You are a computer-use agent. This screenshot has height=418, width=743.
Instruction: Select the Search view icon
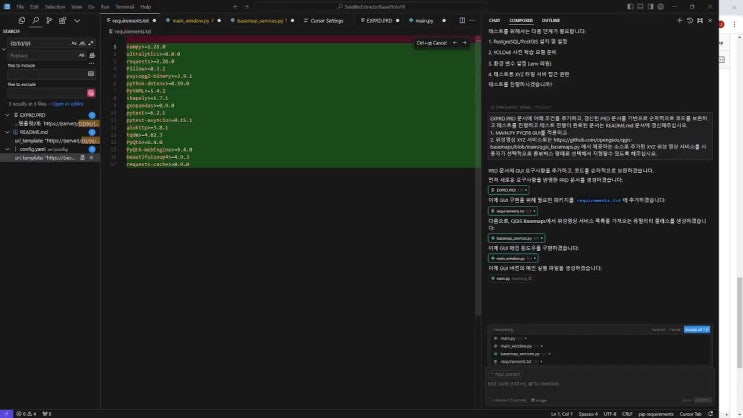pos(36,21)
